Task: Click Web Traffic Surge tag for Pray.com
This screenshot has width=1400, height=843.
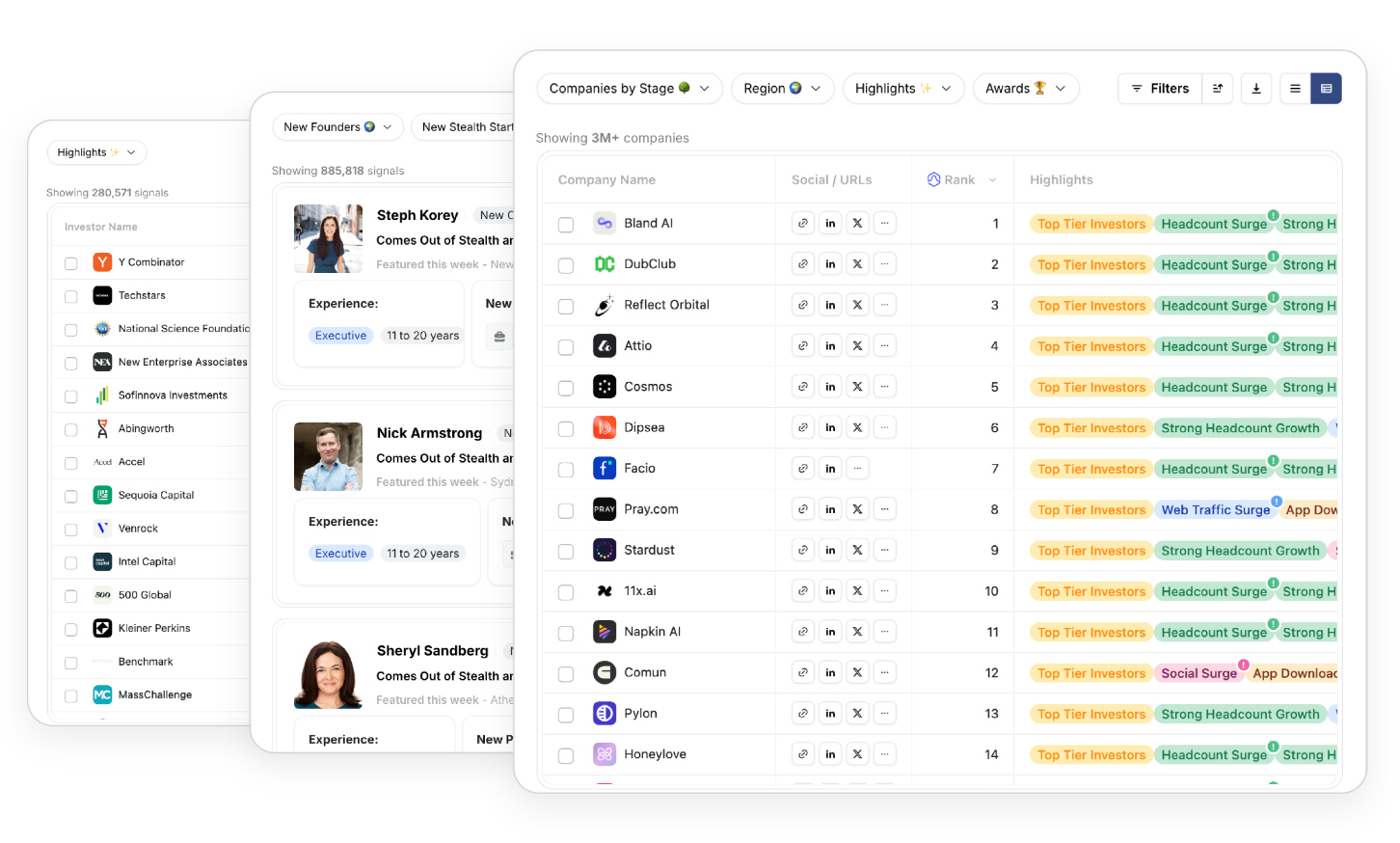Action: click(x=1215, y=510)
